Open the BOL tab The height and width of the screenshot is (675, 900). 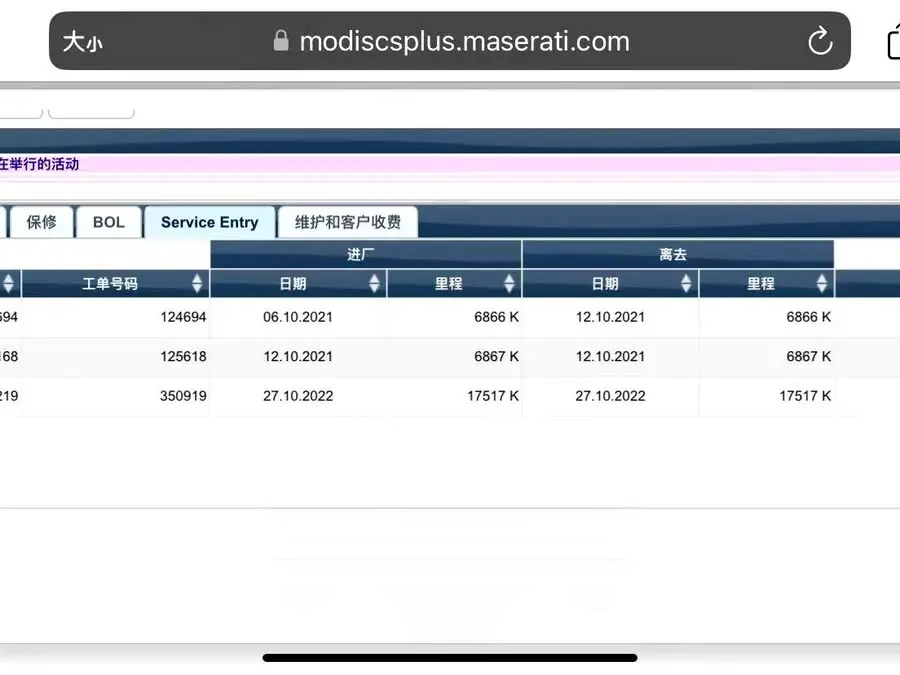[109, 222]
